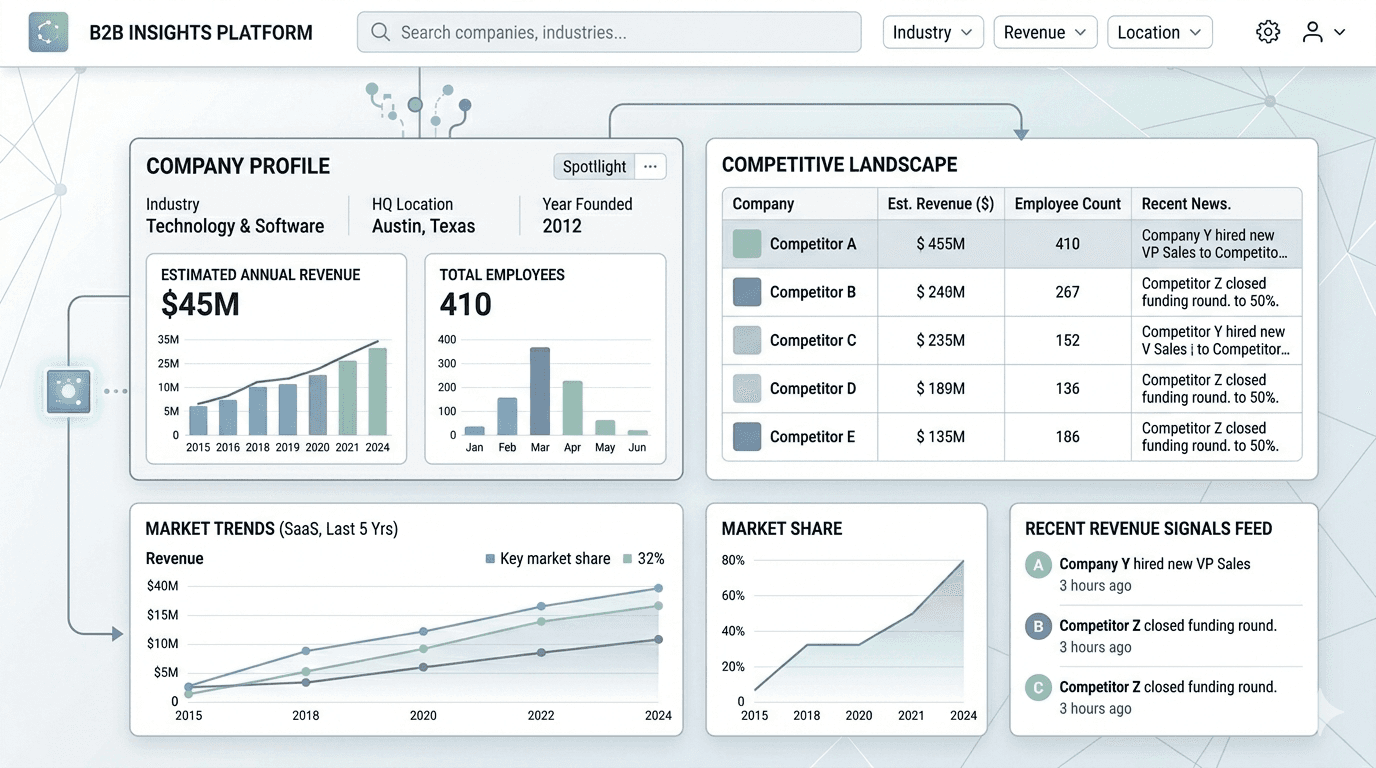
Task: Open the settings gear icon
Action: 1268,32
